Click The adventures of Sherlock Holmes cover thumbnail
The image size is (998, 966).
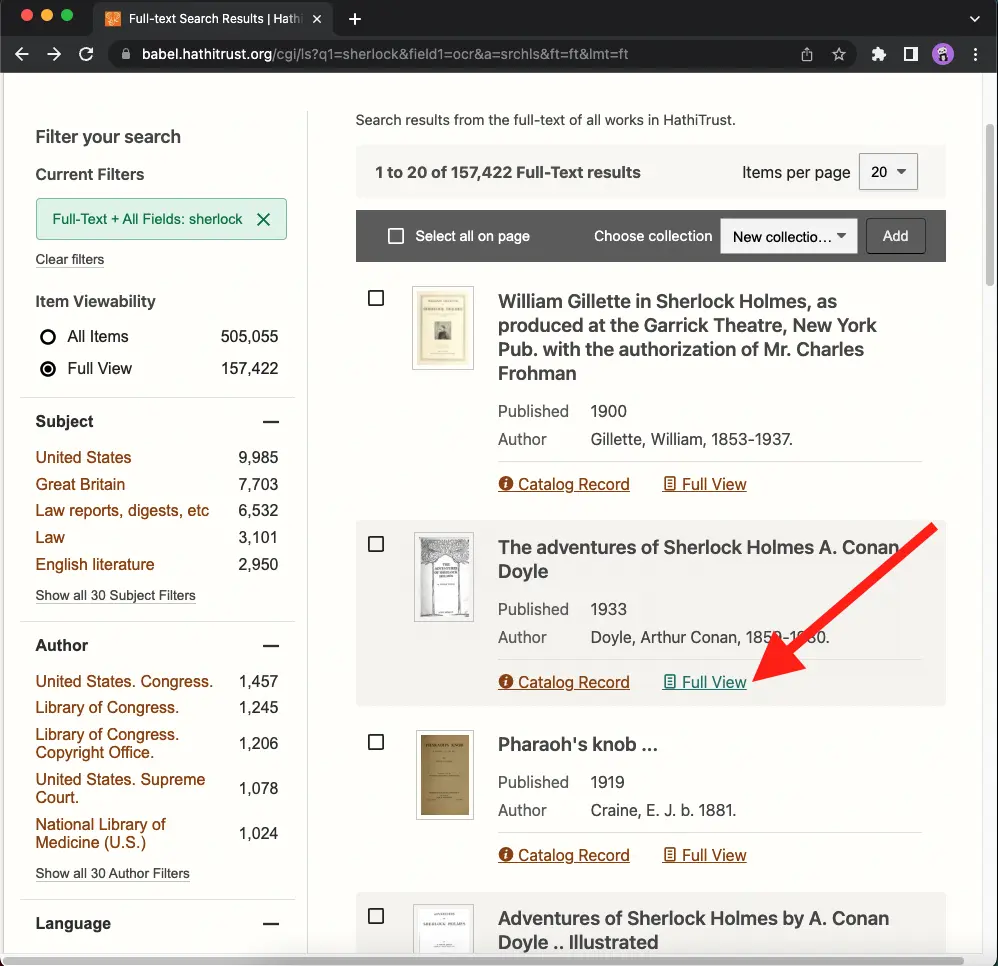444,577
